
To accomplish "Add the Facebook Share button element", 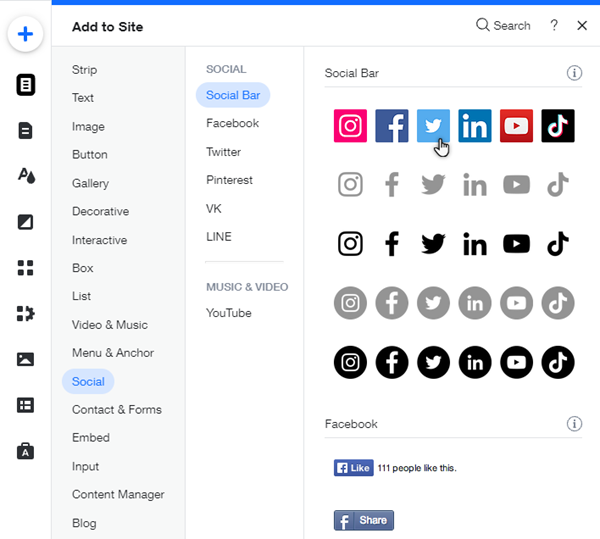I will pyautogui.click(x=364, y=520).
